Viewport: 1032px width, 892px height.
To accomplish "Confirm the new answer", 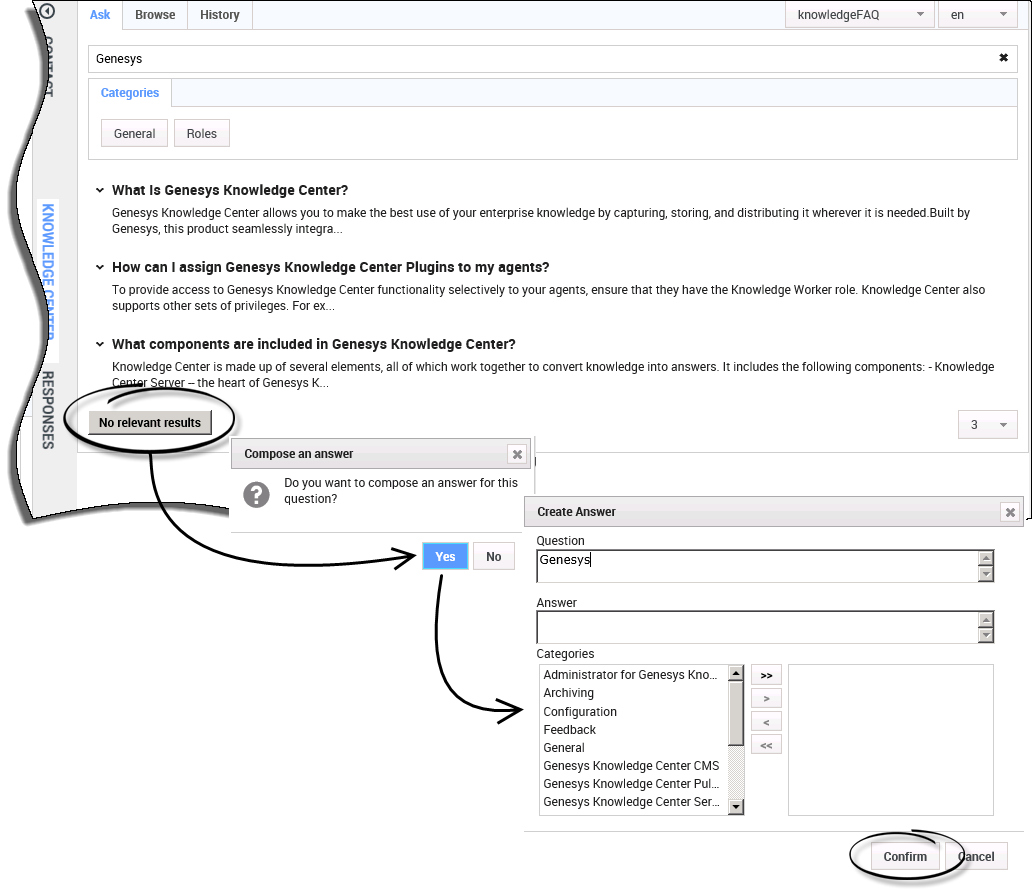I will [905, 856].
